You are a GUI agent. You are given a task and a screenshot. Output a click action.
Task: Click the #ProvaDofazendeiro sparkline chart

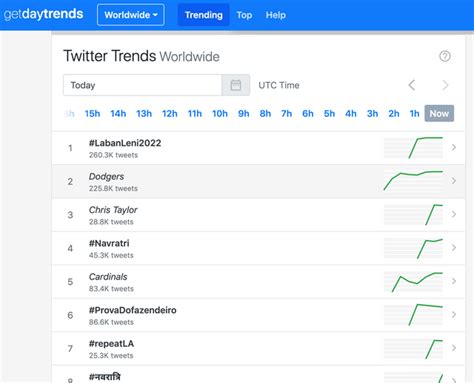pyautogui.click(x=413, y=315)
